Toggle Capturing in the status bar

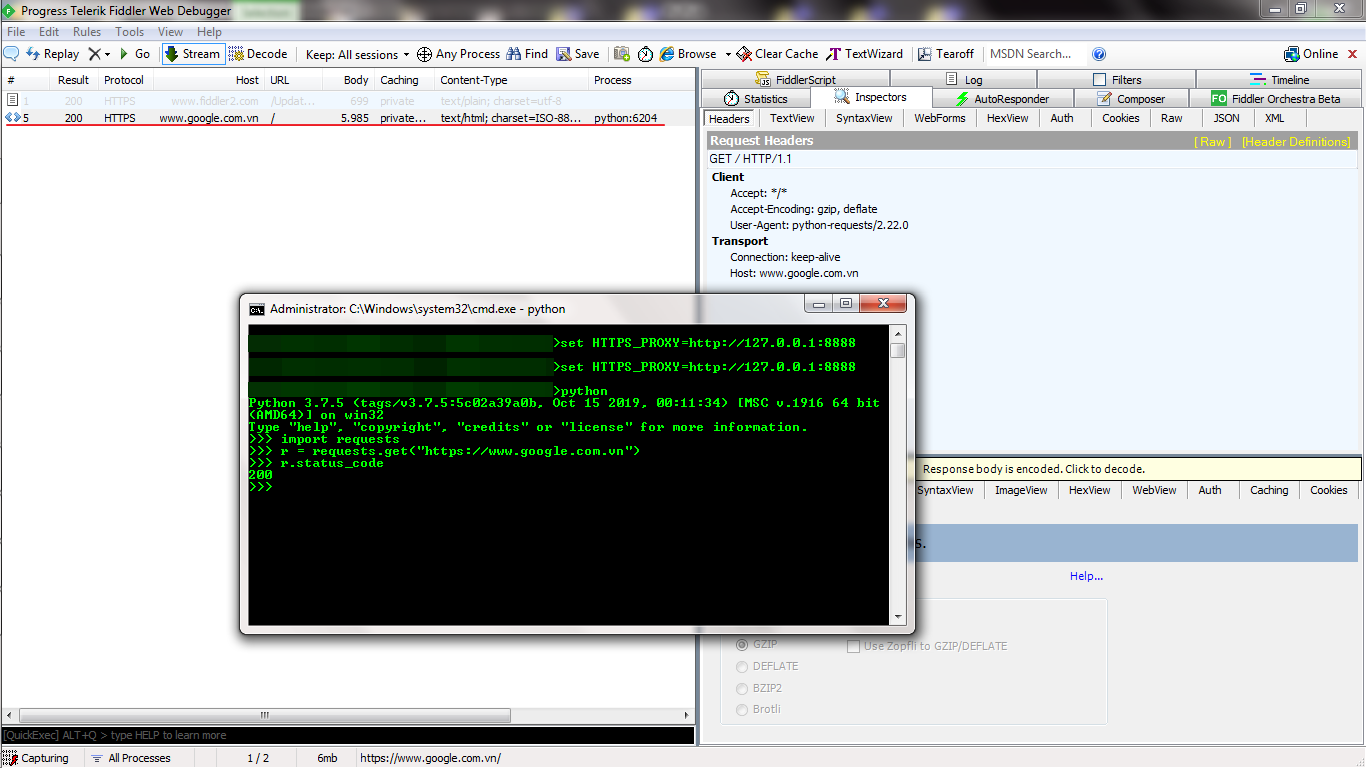coord(37,758)
